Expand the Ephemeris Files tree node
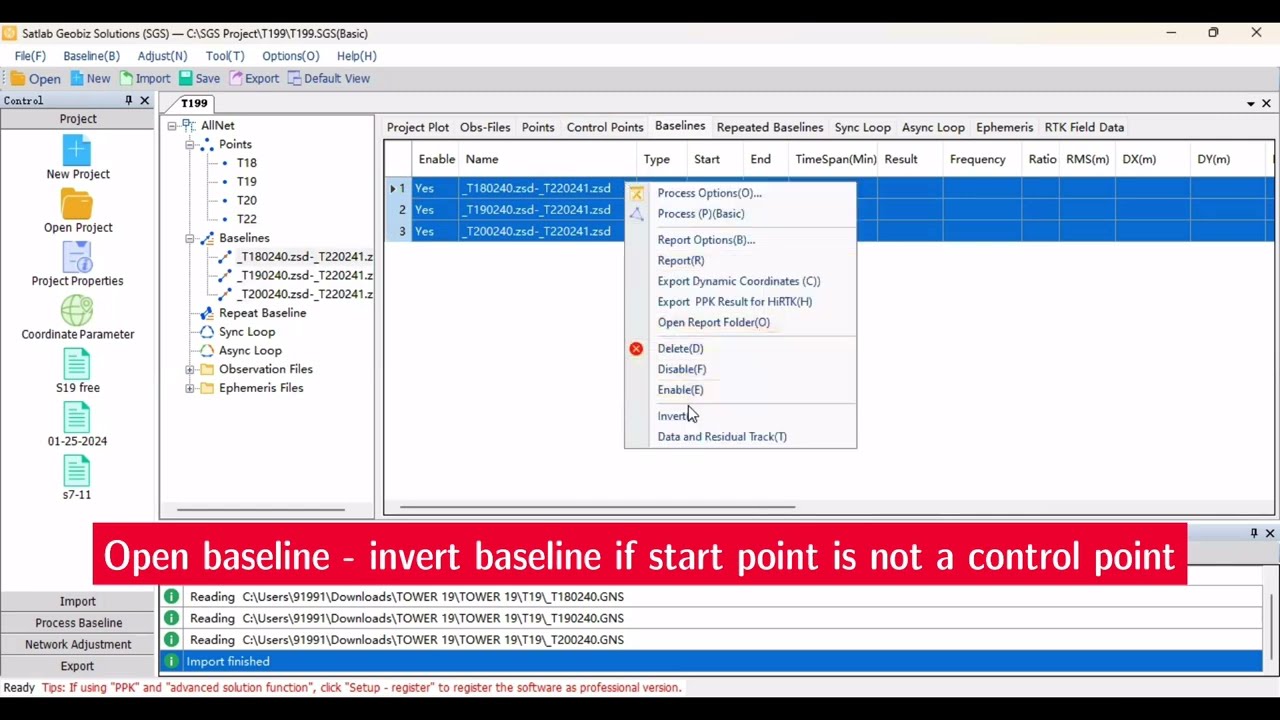1280x720 pixels. (190, 388)
